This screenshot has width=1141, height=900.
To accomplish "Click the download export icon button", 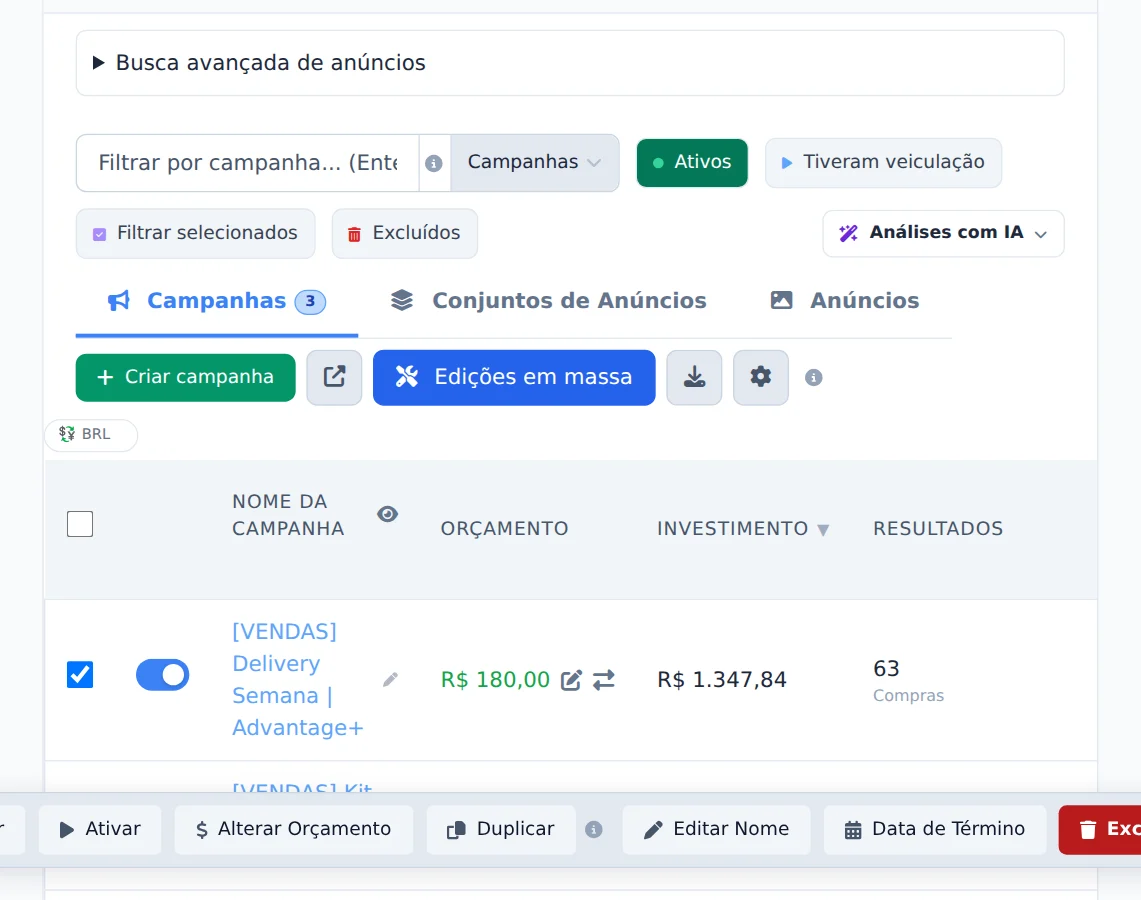I will click(694, 377).
